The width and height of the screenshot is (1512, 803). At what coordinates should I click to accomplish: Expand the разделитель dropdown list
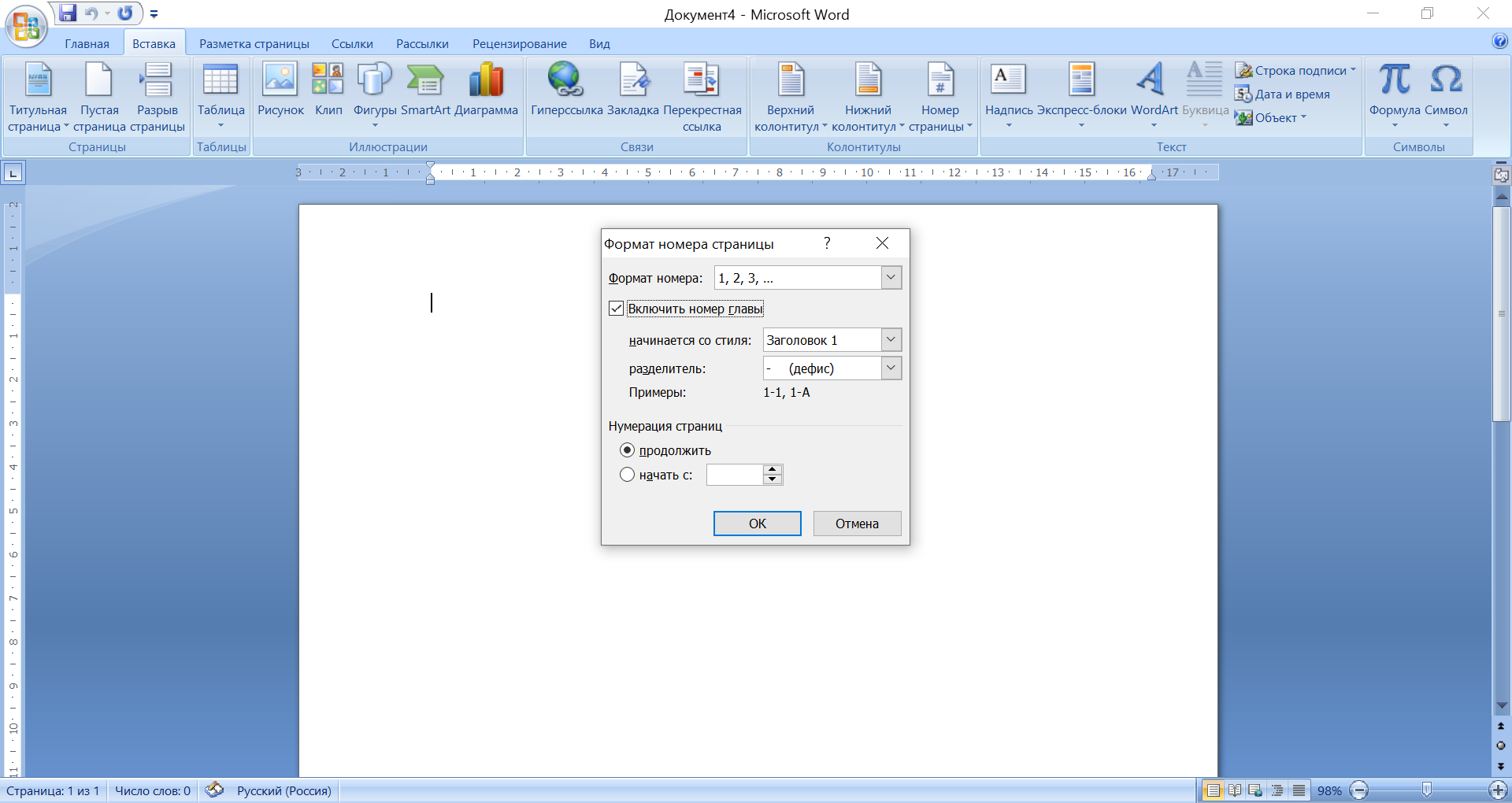click(x=891, y=368)
